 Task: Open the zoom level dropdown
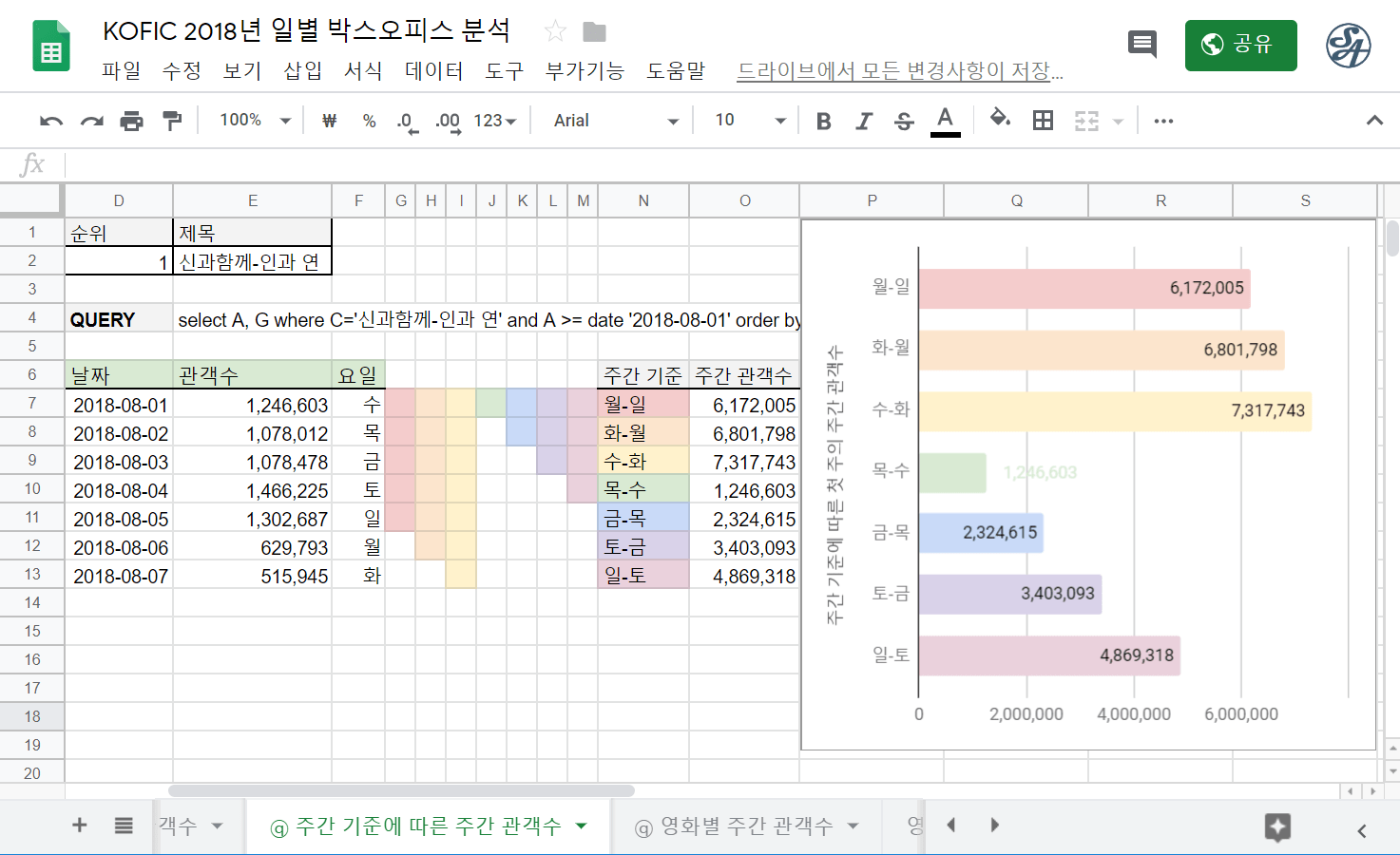pos(250,121)
